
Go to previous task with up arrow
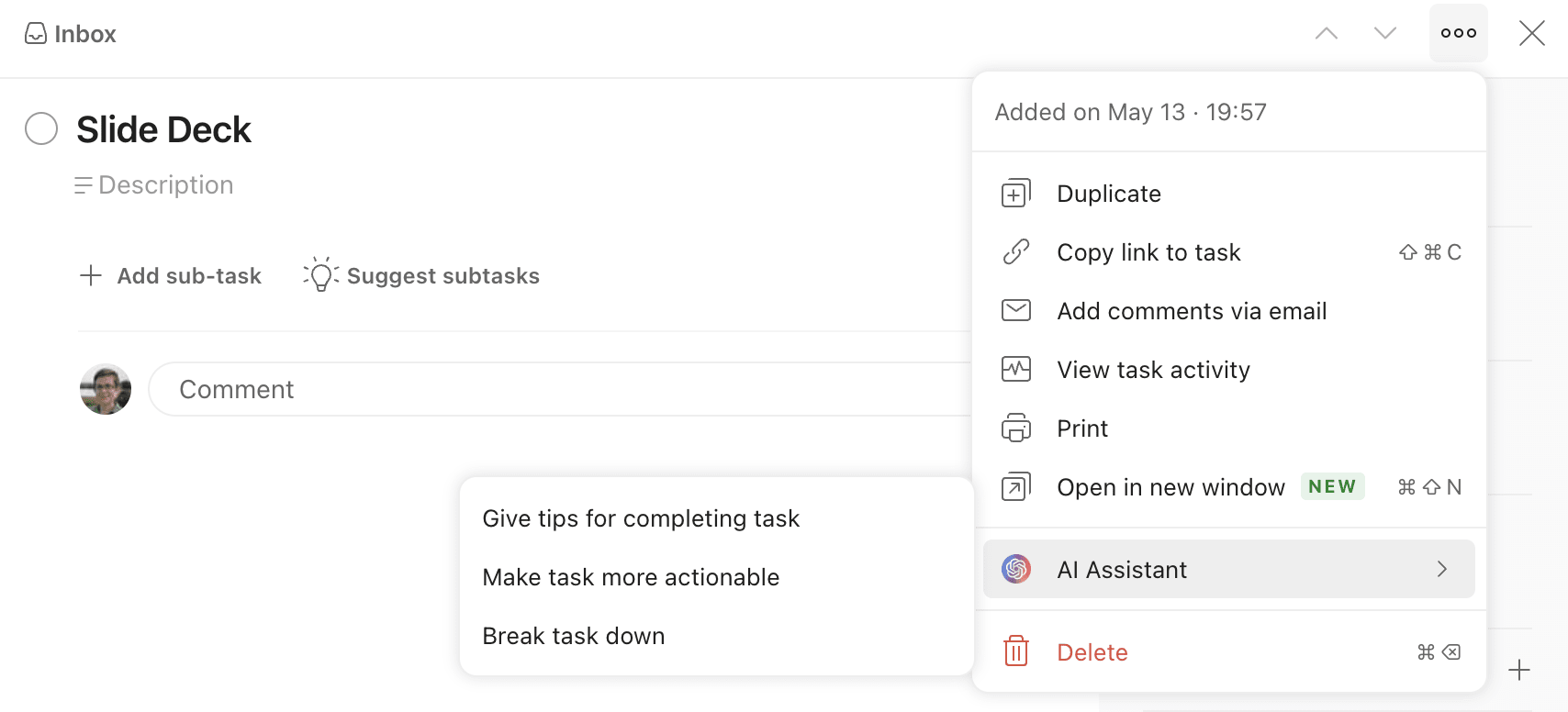click(1326, 34)
